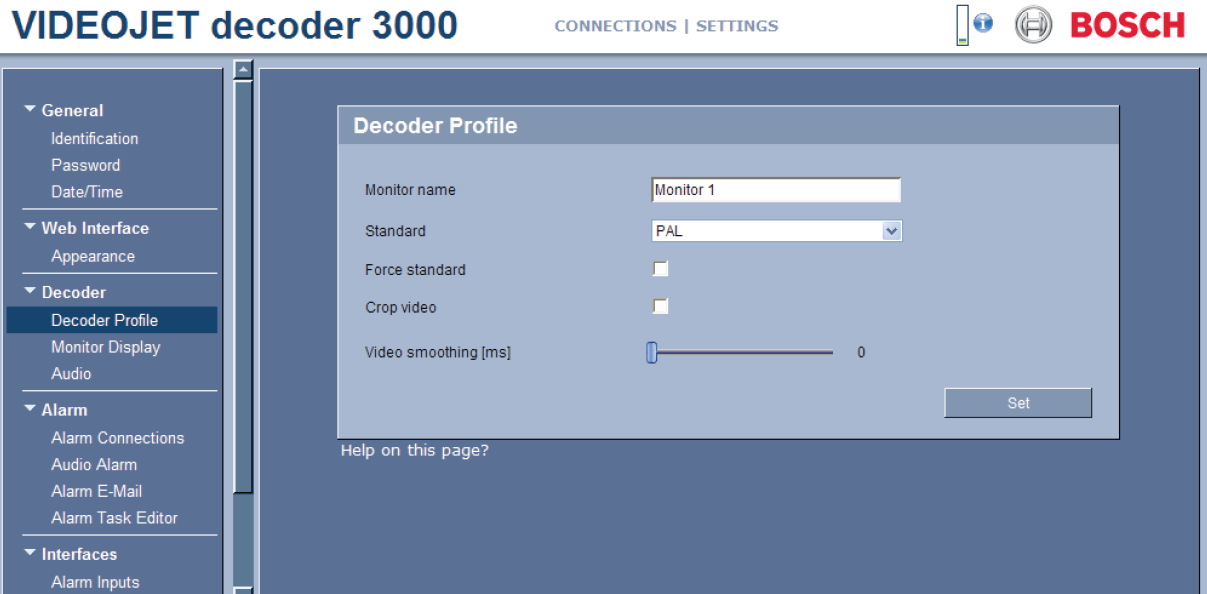Click the sidebar scroll up arrow
Image resolution: width=1207 pixels, height=594 pixels.
tap(243, 69)
